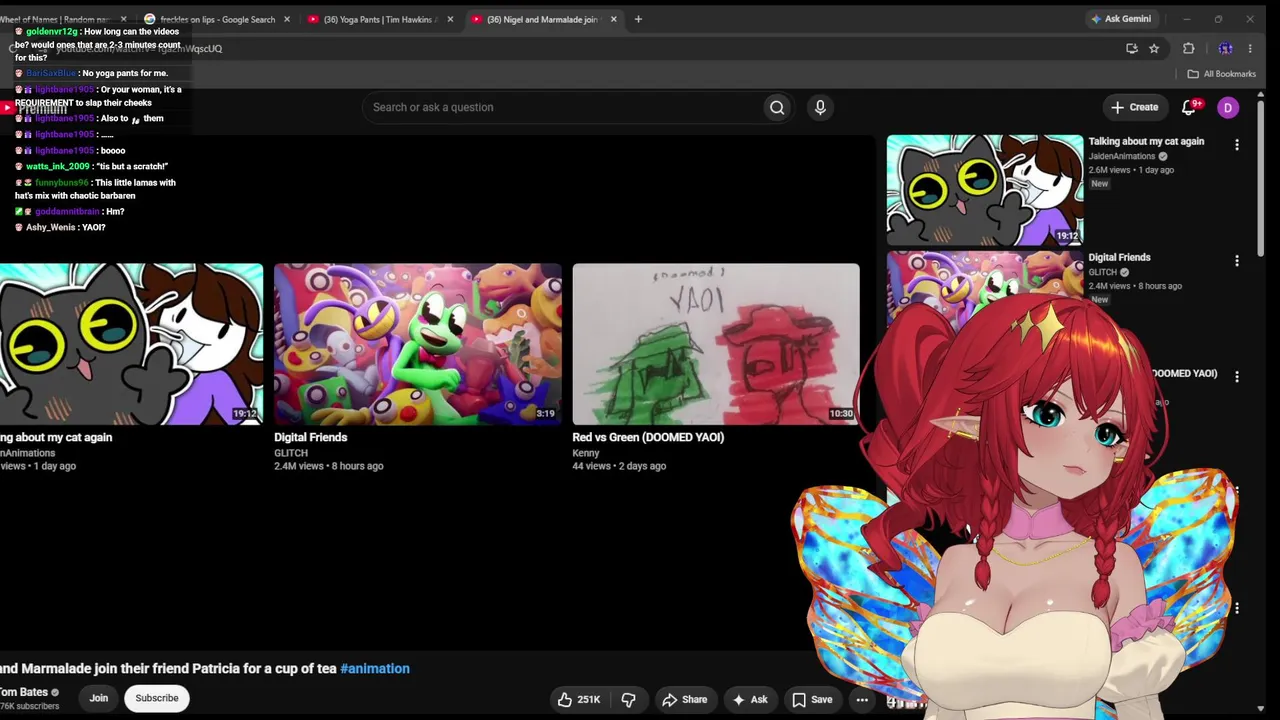Select the Nigel and Marmalade tab
This screenshot has width=1280, height=720.
(x=543, y=19)
